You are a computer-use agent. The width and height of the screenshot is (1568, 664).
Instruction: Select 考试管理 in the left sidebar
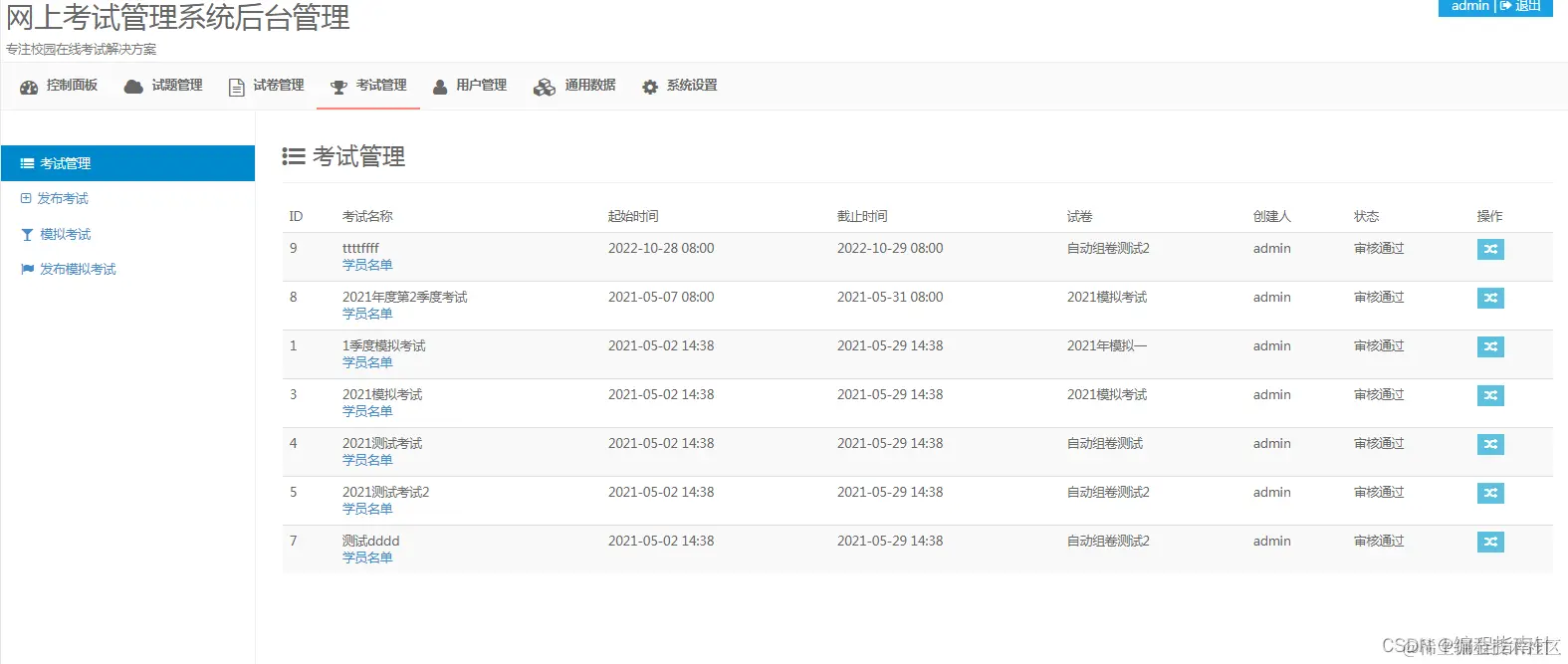127,163
